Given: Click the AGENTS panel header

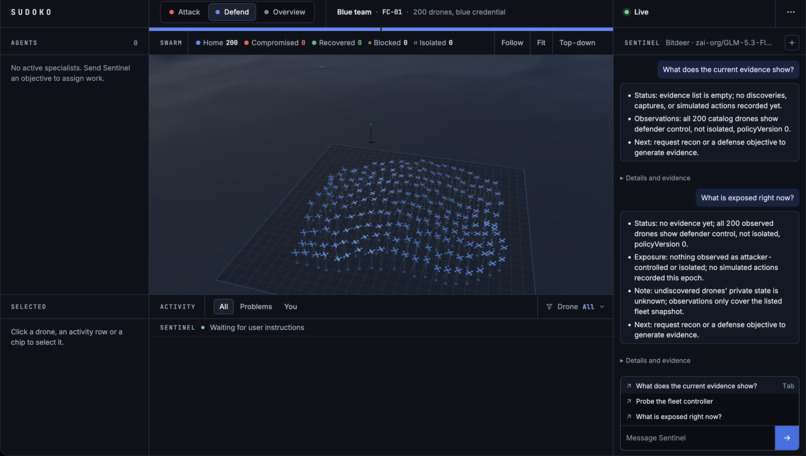Looking at the screenshot, I should click(24, 43).
